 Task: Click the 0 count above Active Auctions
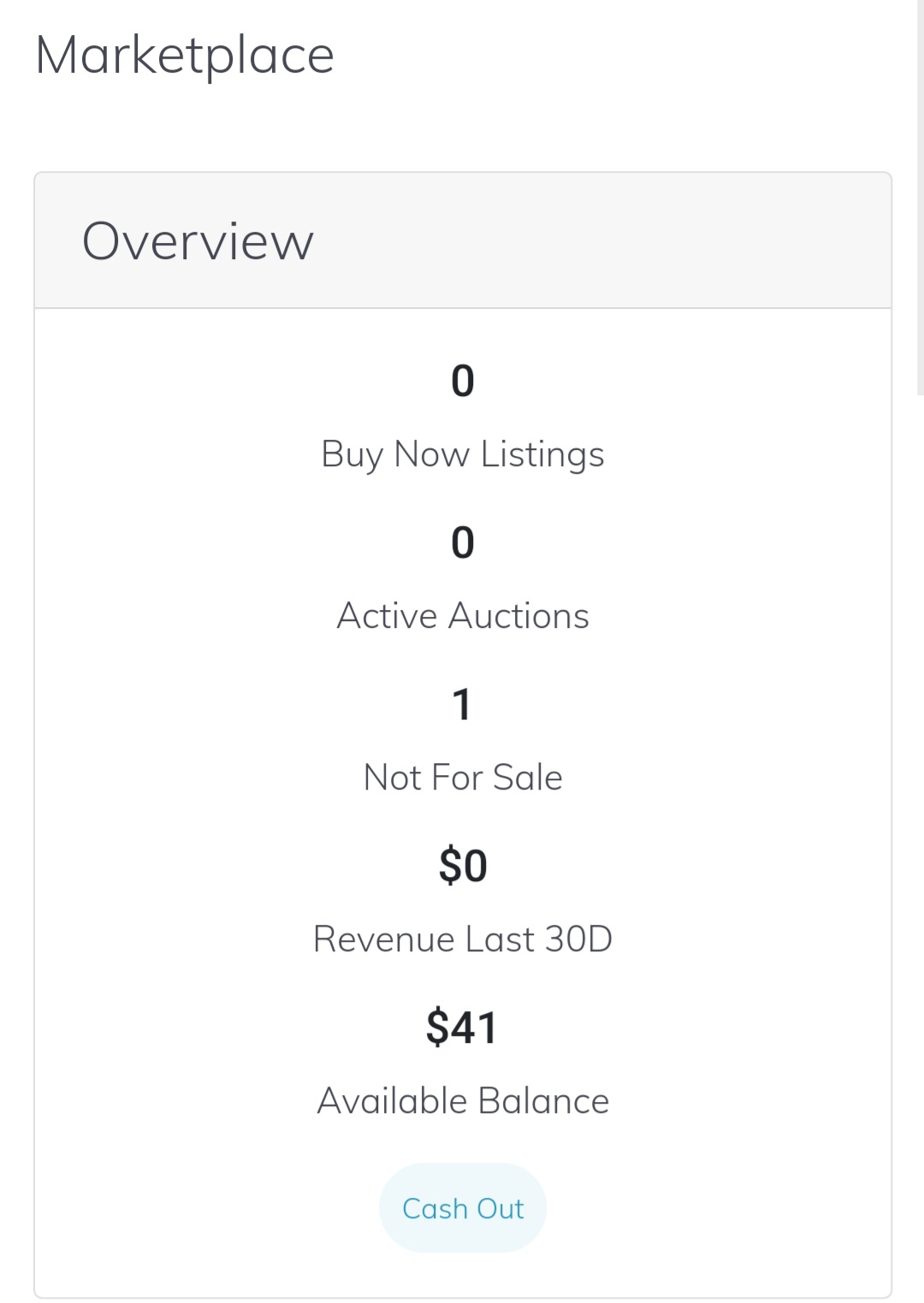pos(463,542)
